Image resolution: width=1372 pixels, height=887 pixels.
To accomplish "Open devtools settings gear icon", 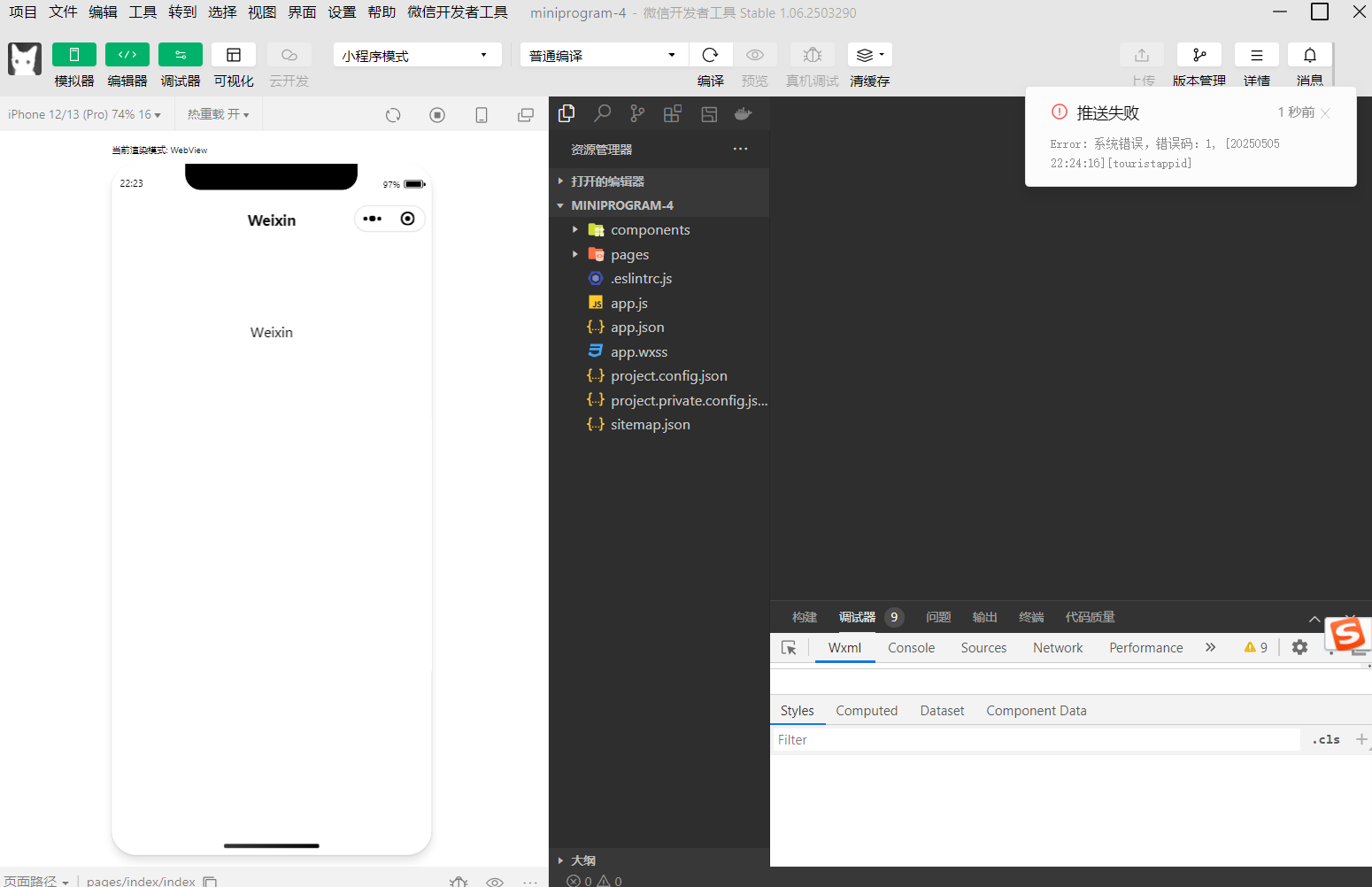I will 1299,647.
